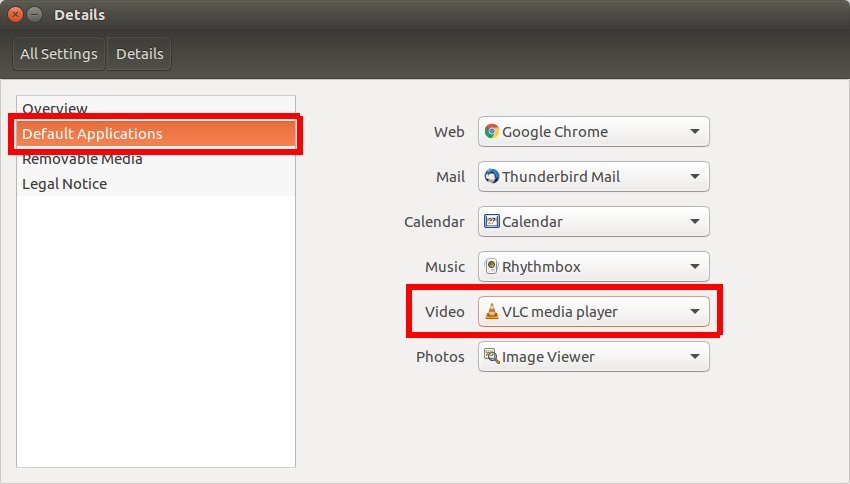Click the Calendar label beside the dropdown
850x484 pixels.
coord(434,222)
